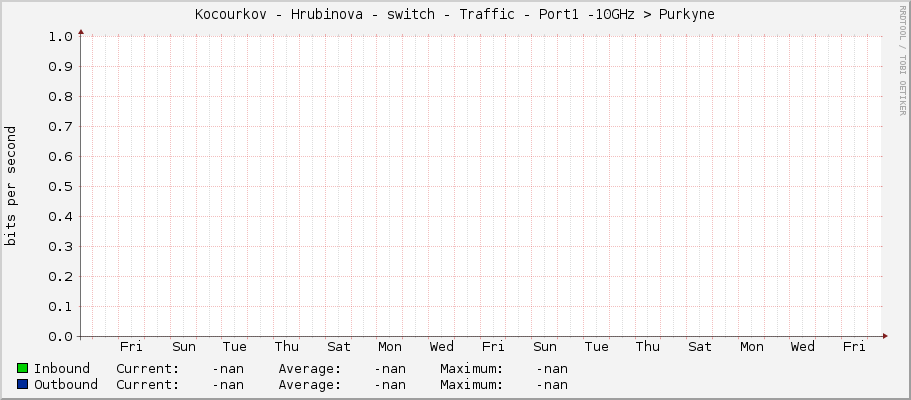Click the '1.0' y-axis value
Viewport: 911px width, 400px height.
(x=60, y=37)
